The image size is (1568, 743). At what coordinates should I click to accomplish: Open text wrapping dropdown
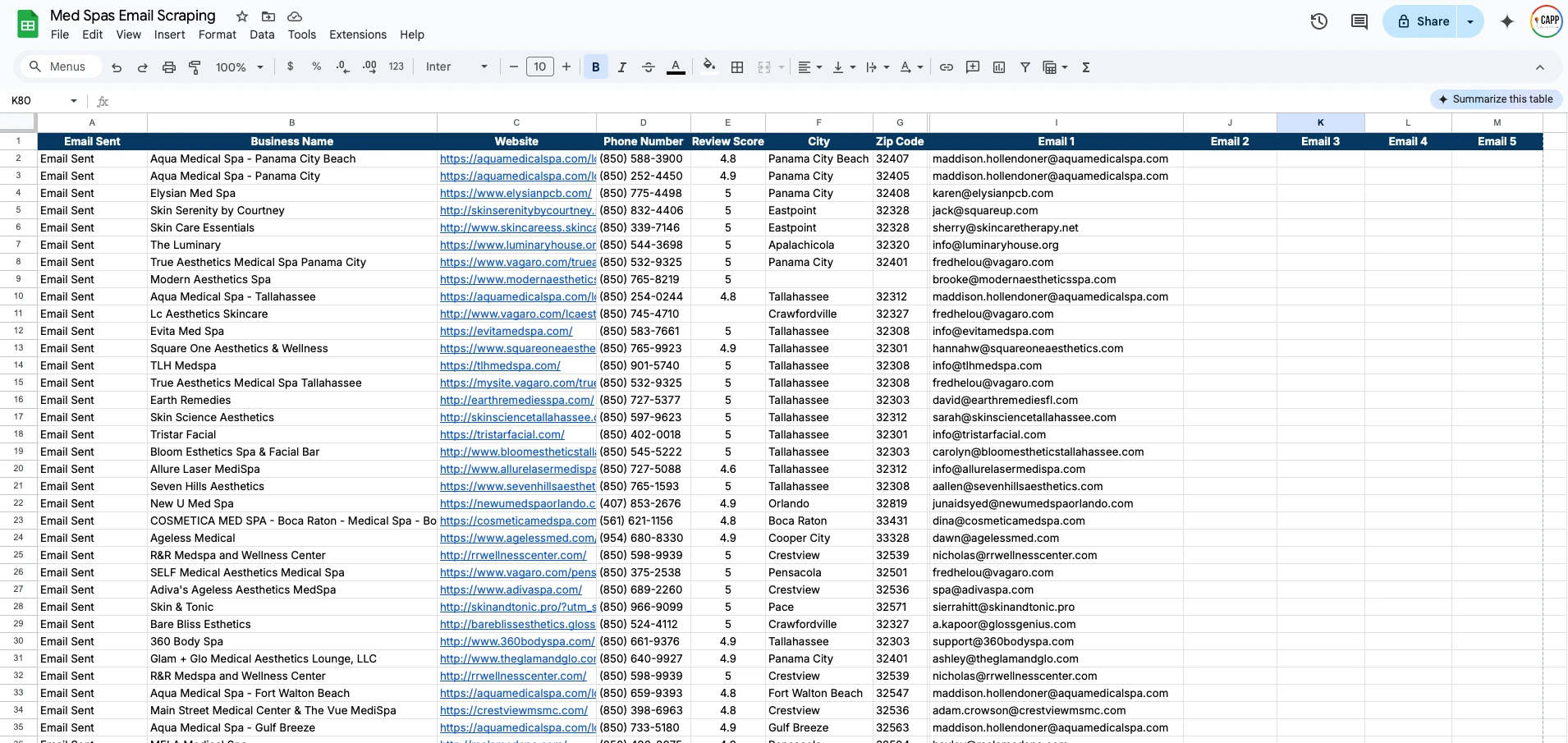click(878, 67)
